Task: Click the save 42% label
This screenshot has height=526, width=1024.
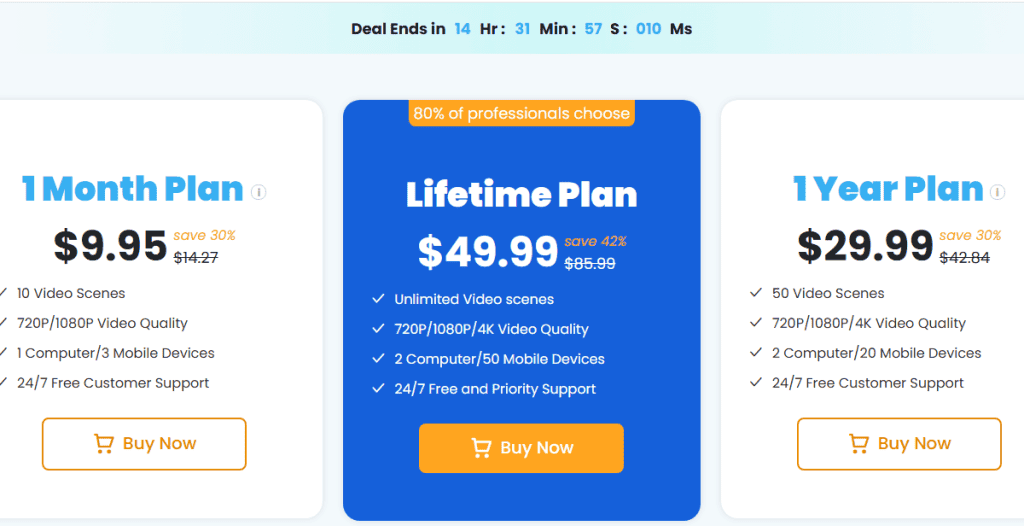Action: pyautogui.click(x=596, y=241)
